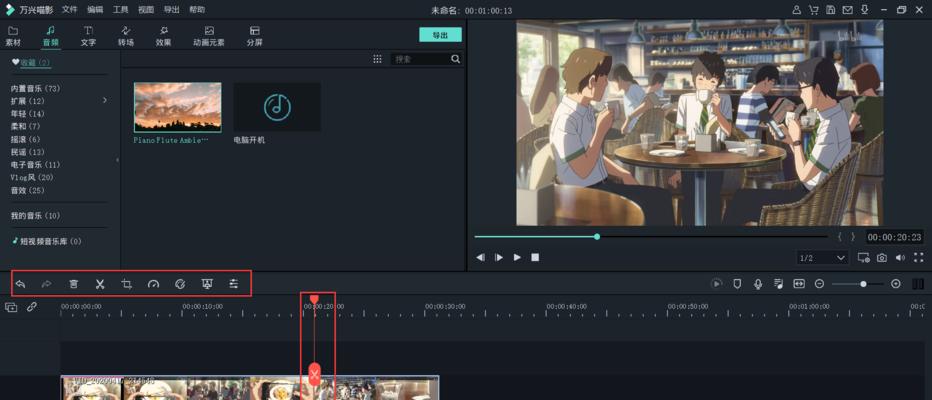Click the redo arrow in the timeline toolbar
Image resolution: width=932 pixels, height=400 pixels.
click(46, 284)
